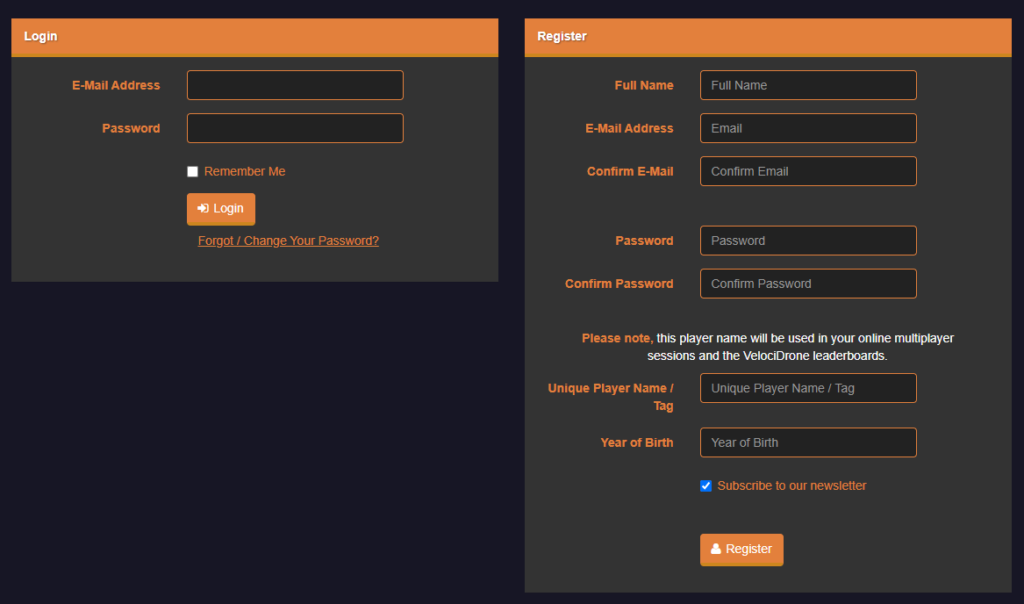Click the 'Please note,' text
The image size is (1024, 604).
click(616, 338)
